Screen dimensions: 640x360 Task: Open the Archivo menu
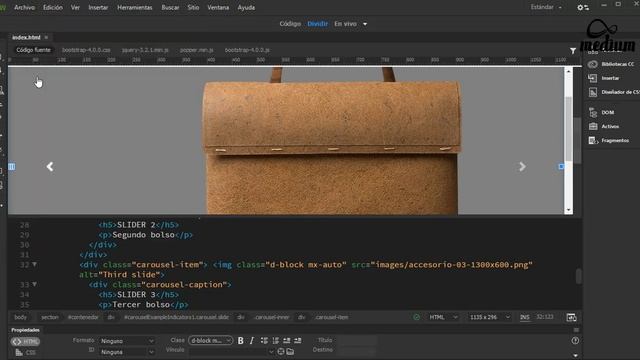pos(24,7)
